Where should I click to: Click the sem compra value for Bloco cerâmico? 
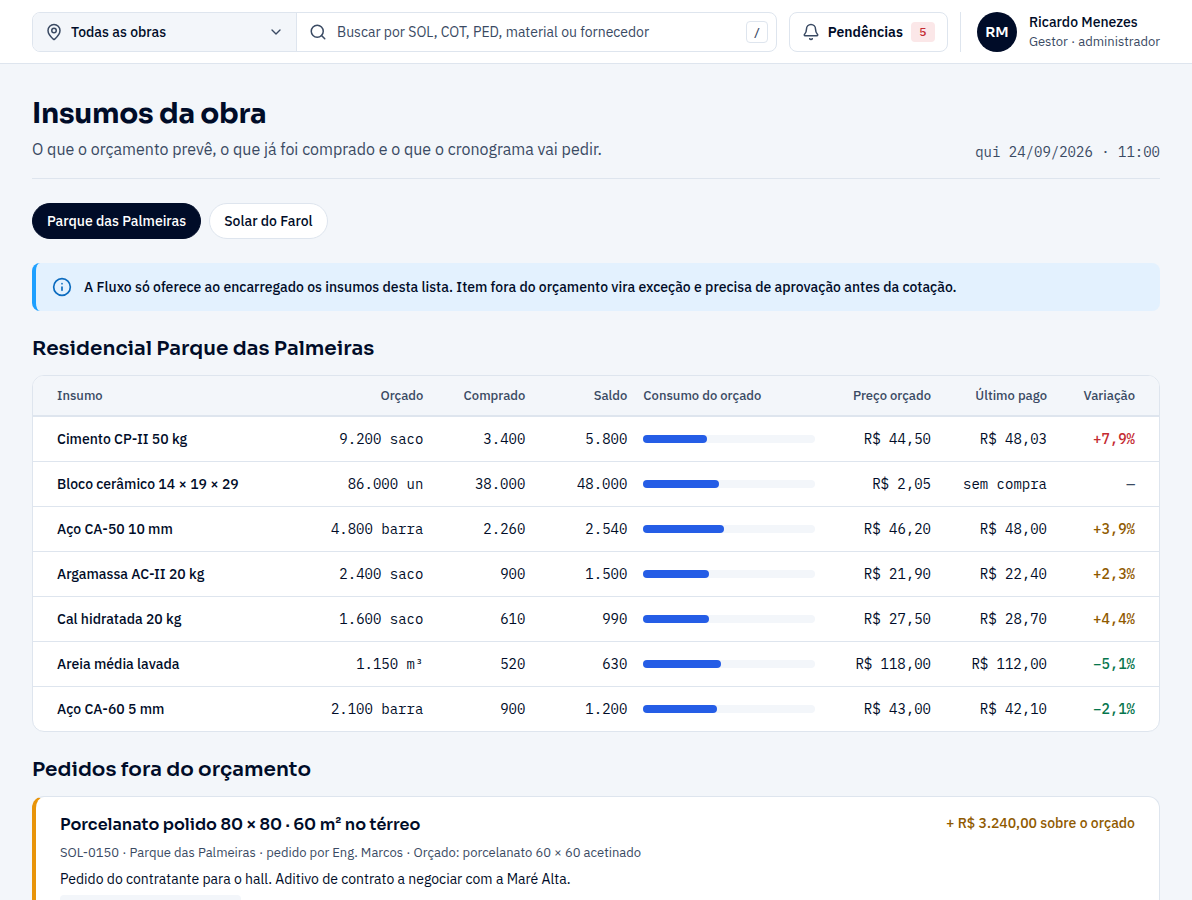click(x=1005, y=484)
